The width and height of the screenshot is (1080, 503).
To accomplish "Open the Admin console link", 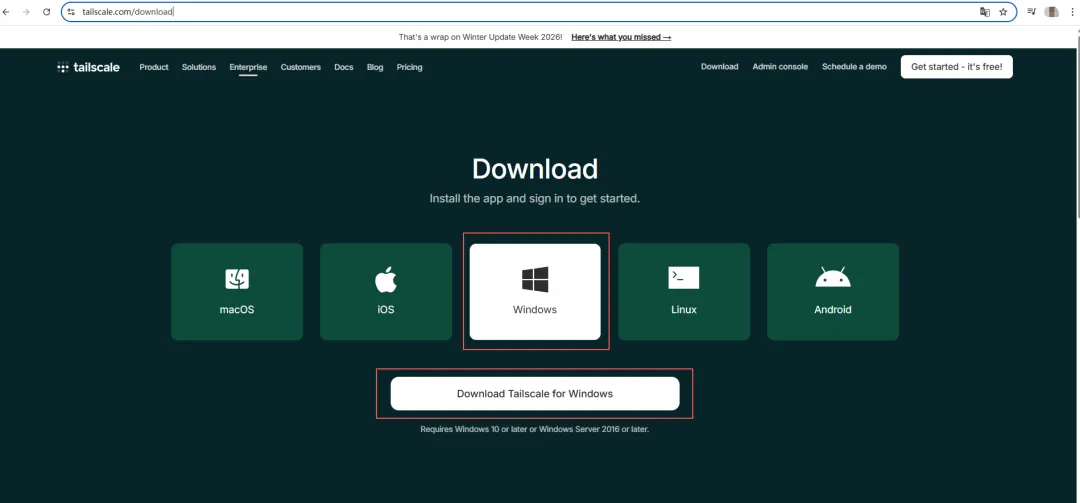I will click(x=780, y=67).
